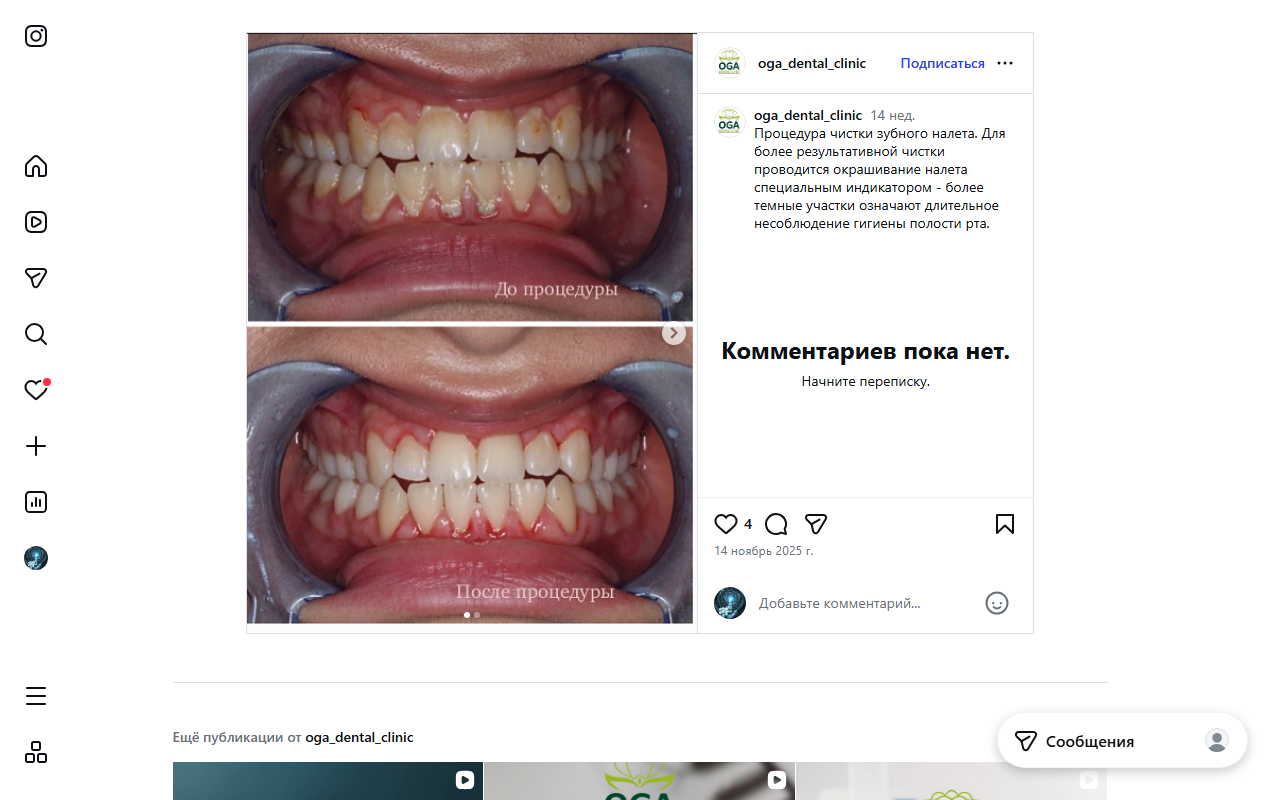The width and height of the screenshot is (1280, 800).
Task: Click the Instagram camera logo at top
Action: pos(36,36)
